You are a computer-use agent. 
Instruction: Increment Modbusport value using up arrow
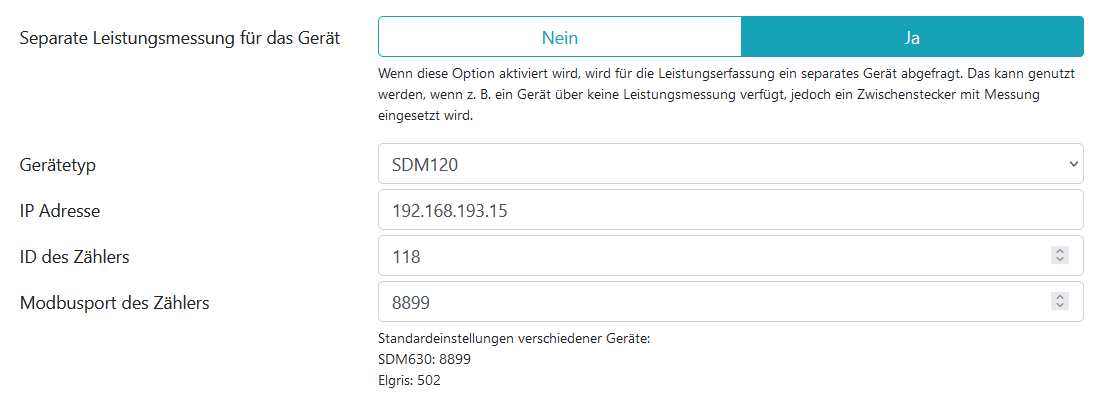pyautogui.click(x=1060, y=297)
